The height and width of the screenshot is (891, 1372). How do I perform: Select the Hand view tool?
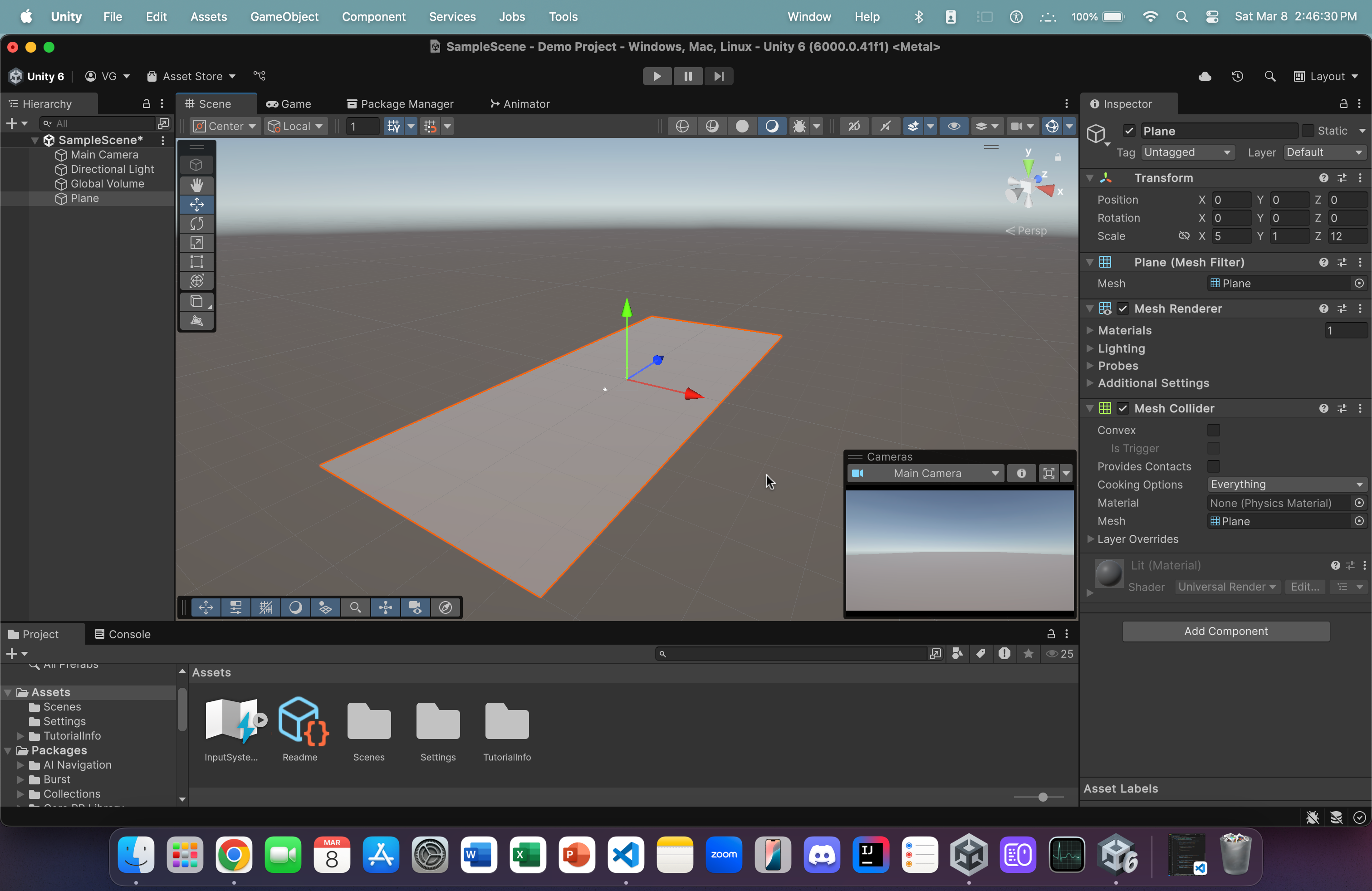click(x=196, y=185)
